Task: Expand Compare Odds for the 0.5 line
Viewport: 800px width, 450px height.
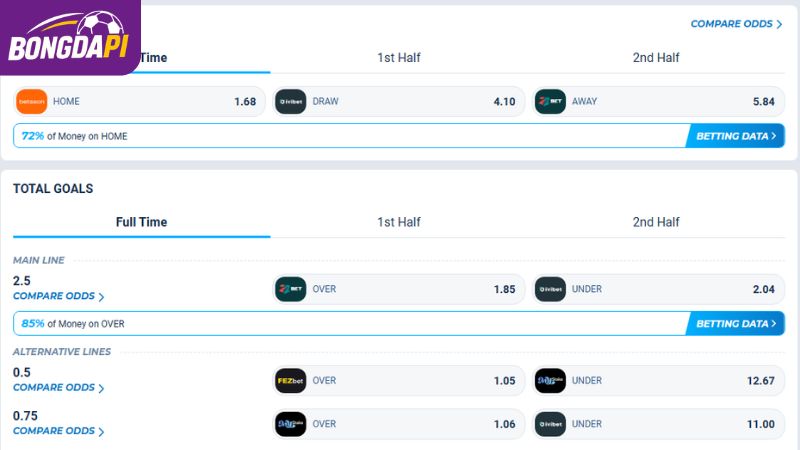Action: pyautogui.click(x=59, y=388)
